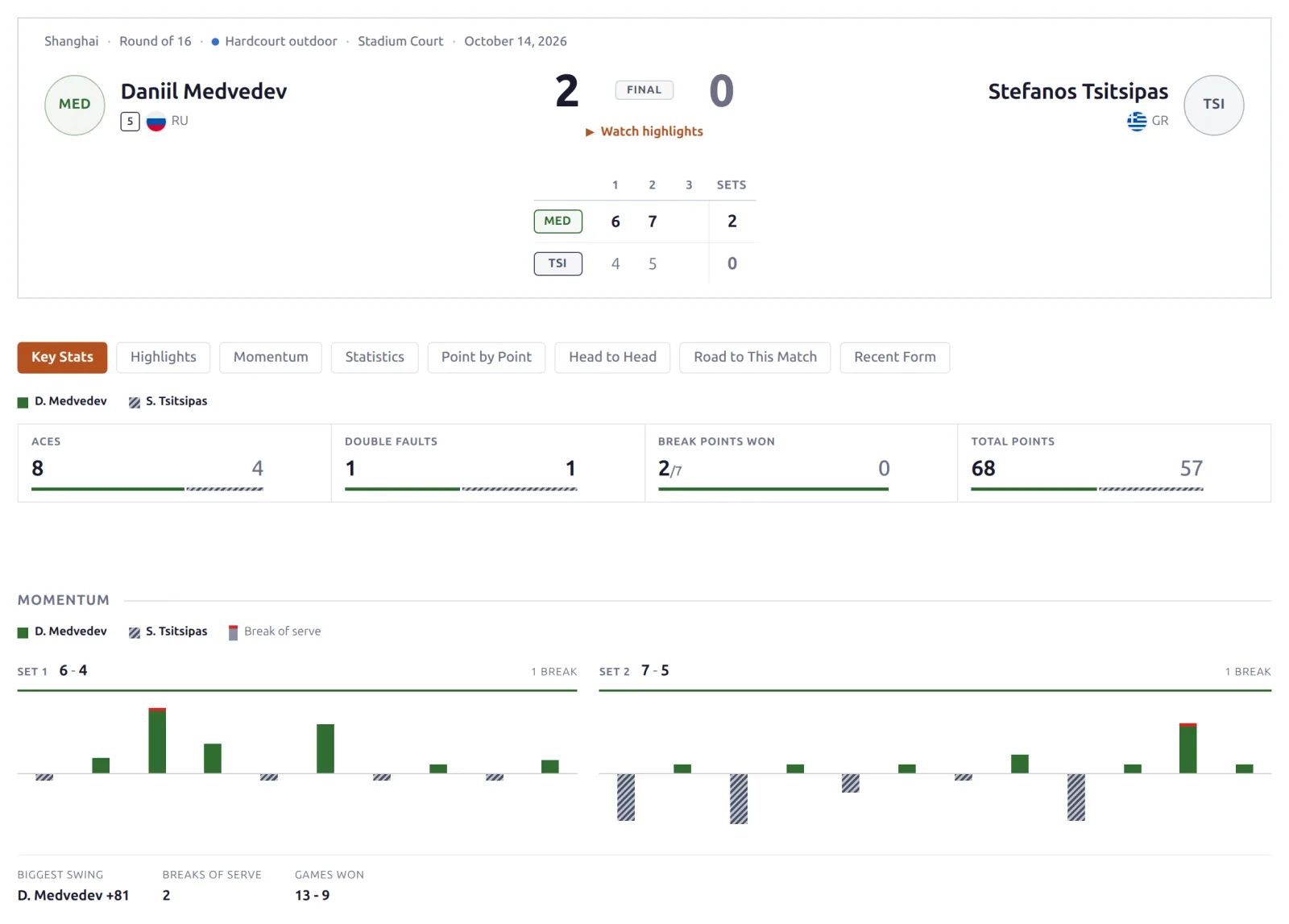The image size is (1289, 924).
Task: Click the red-topped break bar in Set 2
Action: (x=1187, y=748)
